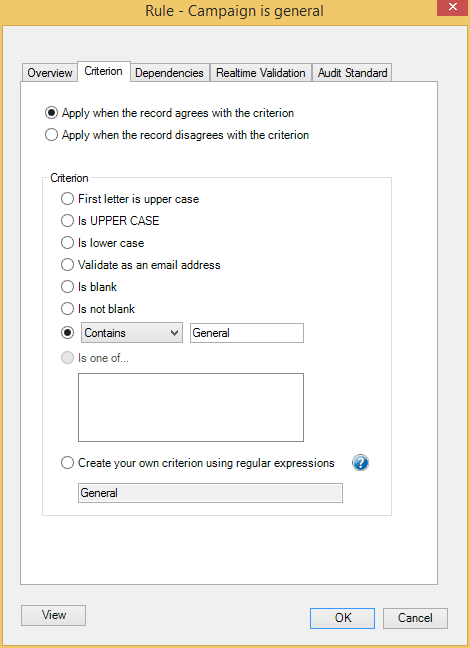Switch to the Dependencies tab
The width and height of the screenshot is (470, 648).
point(169,73)
